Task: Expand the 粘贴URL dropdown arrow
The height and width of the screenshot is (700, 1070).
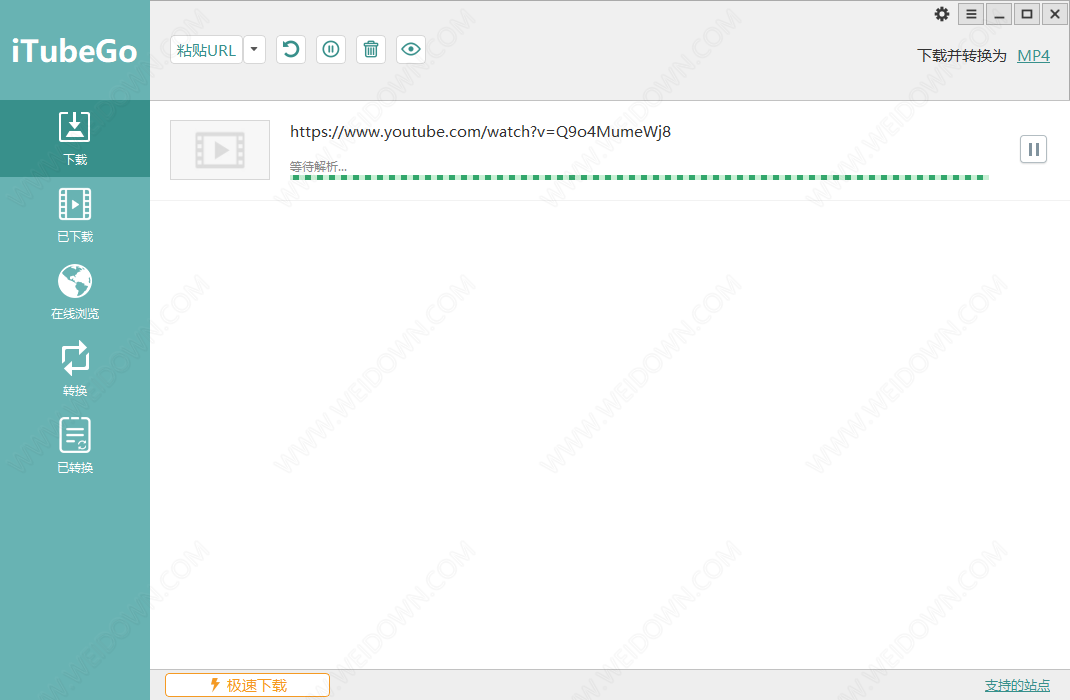Action: point(255,50)
